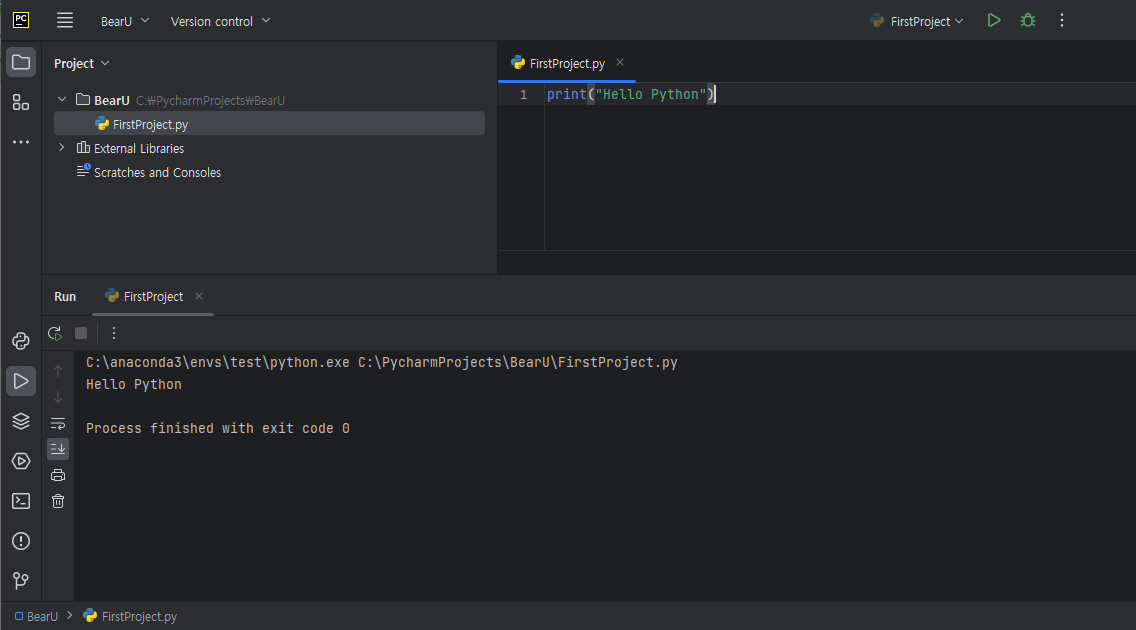Rerun FirstProject from the Run toolbar

click(x=55, y=333)
